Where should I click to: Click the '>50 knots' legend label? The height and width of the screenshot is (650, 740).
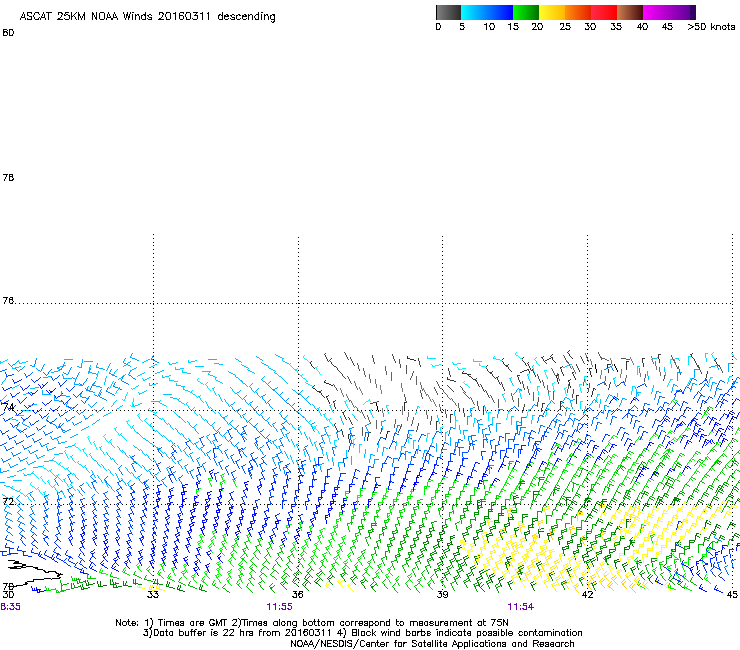(x=711, y=26)
